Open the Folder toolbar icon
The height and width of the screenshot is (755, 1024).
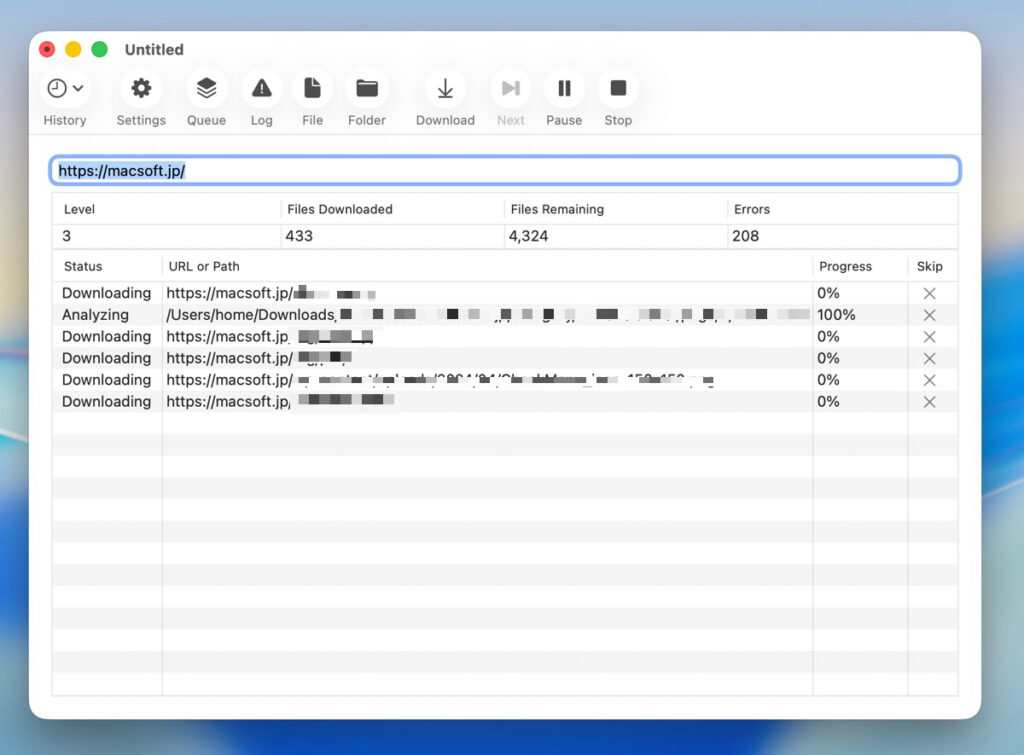tap(367, 89)
